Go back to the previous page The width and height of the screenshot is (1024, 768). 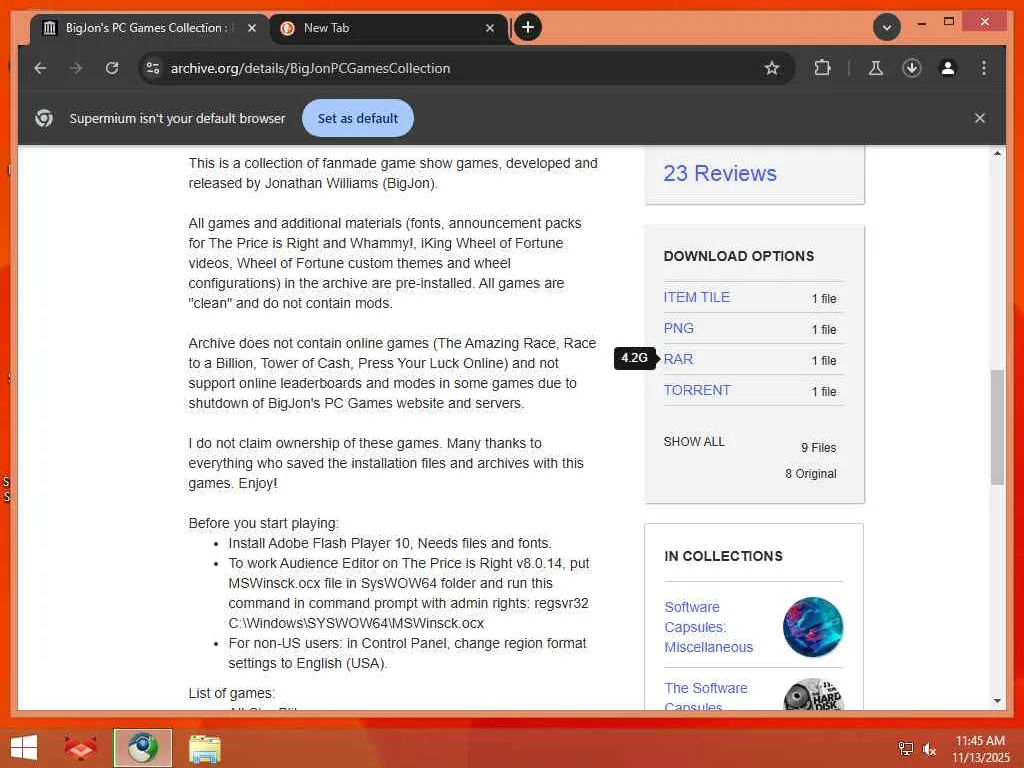[x=40, y=68]
